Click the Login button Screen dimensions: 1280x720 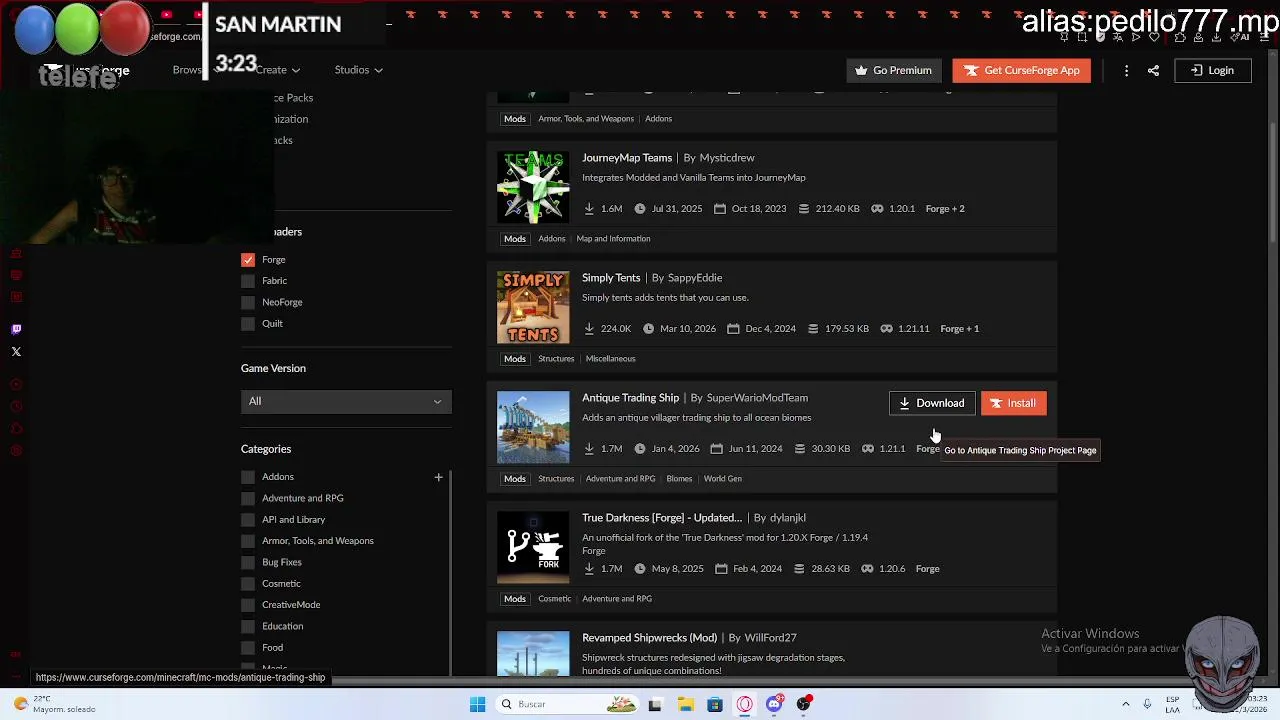[x=1212, y=70]
